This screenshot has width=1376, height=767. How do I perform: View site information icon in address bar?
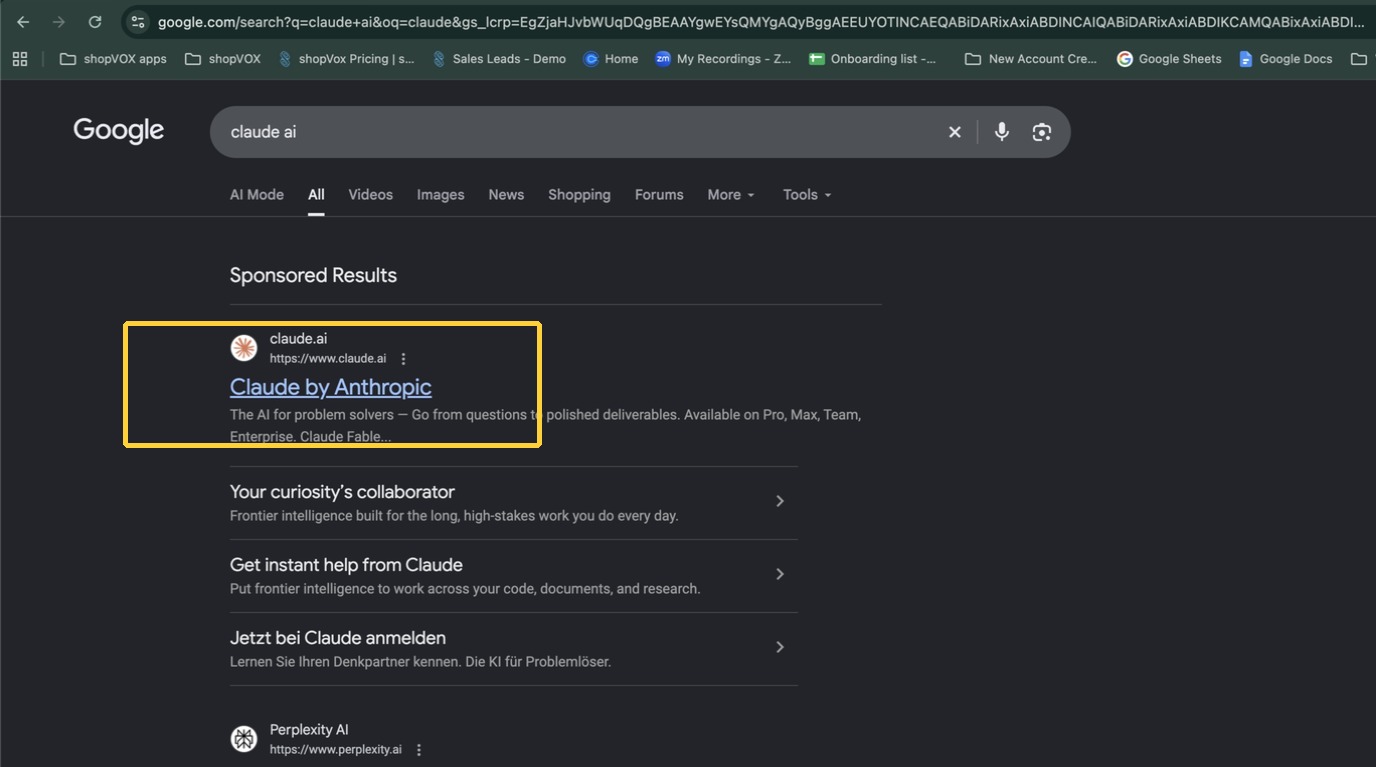click(138, 22)
